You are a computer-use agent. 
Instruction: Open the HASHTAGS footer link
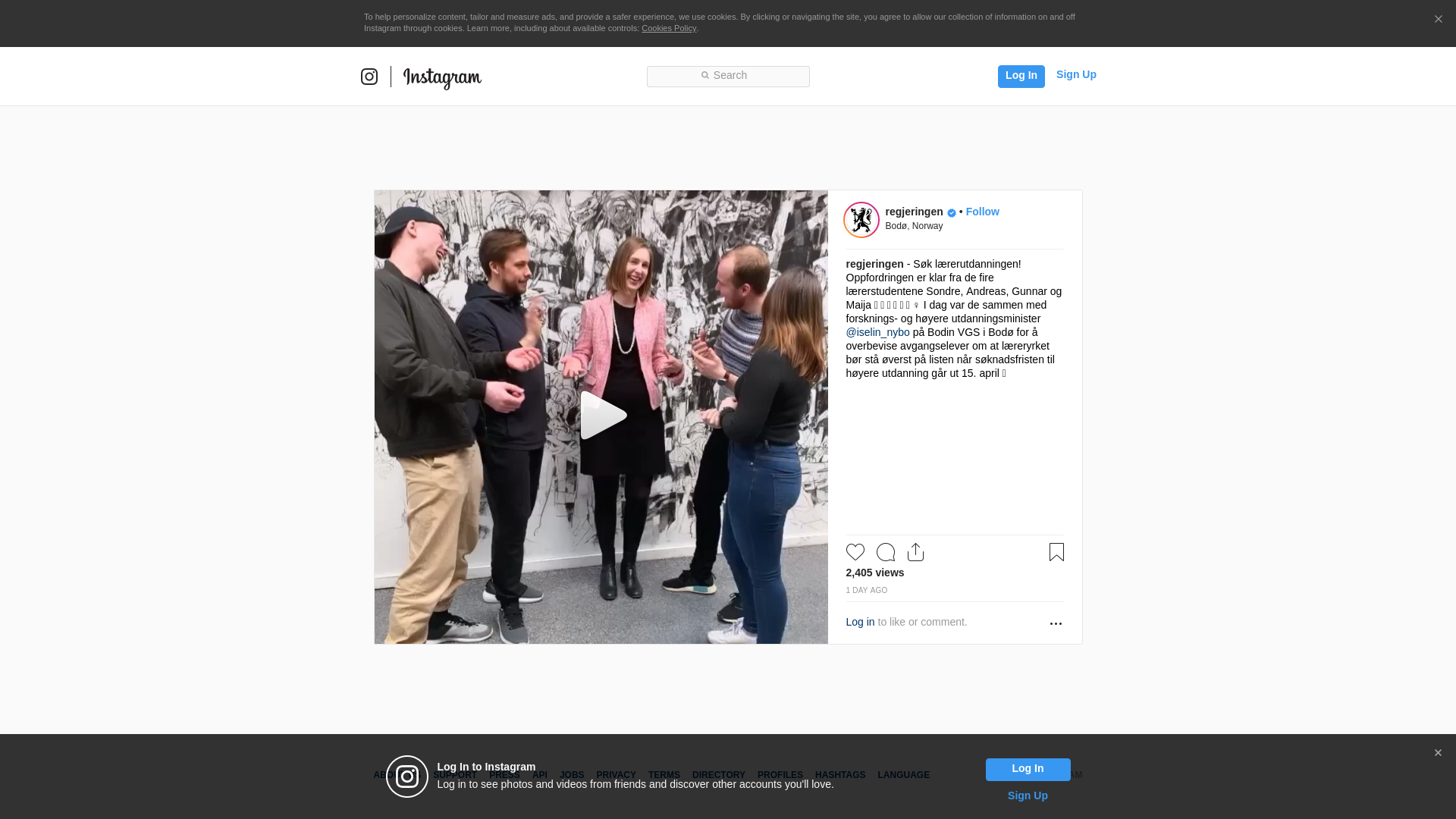coord(839,775)
